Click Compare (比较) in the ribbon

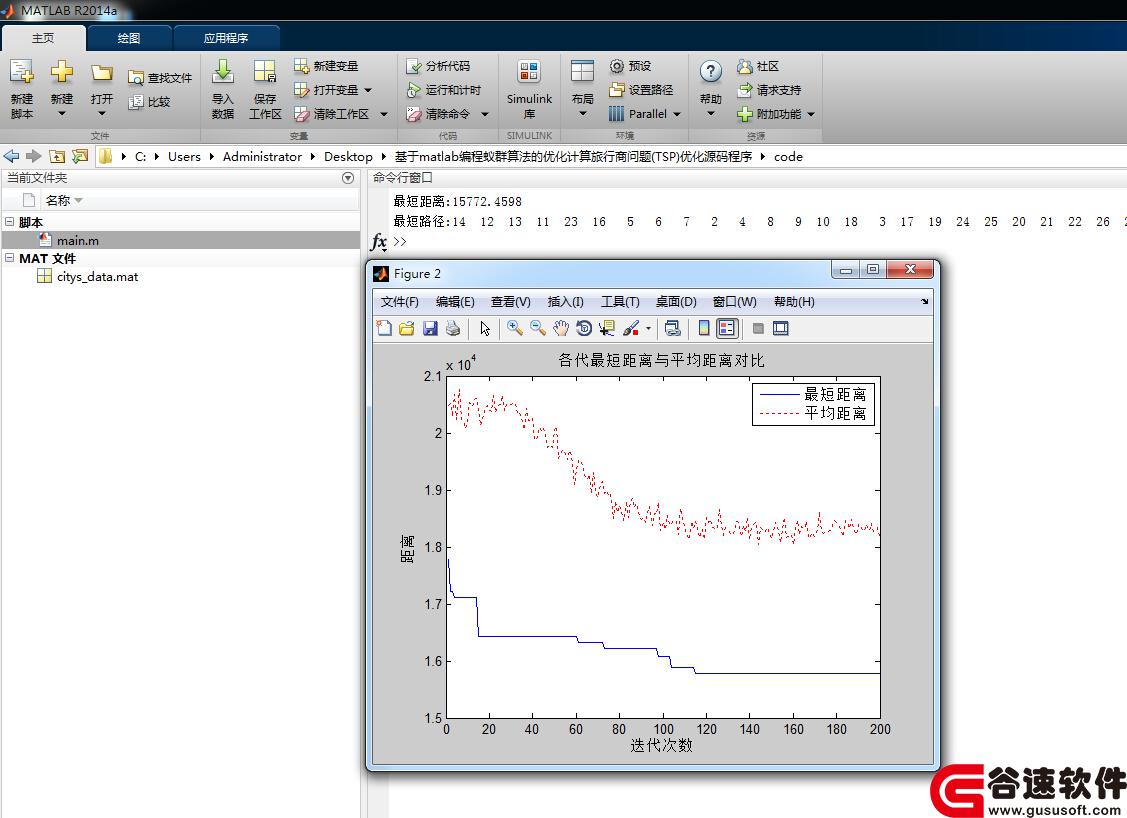[150, 102]
